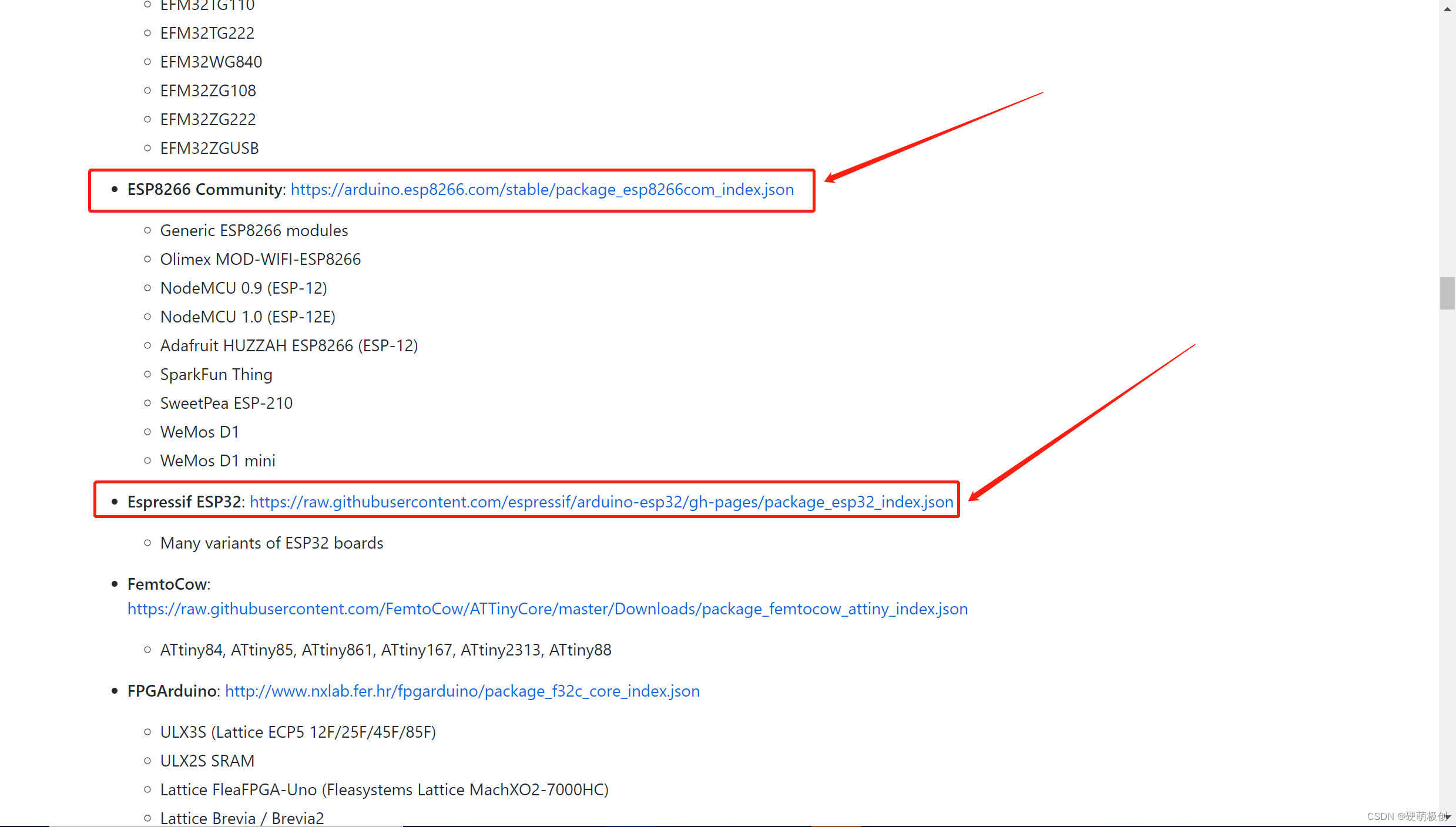
Task: Click the Generic ESP8266 modules entry
Action: tap(254, 231)
